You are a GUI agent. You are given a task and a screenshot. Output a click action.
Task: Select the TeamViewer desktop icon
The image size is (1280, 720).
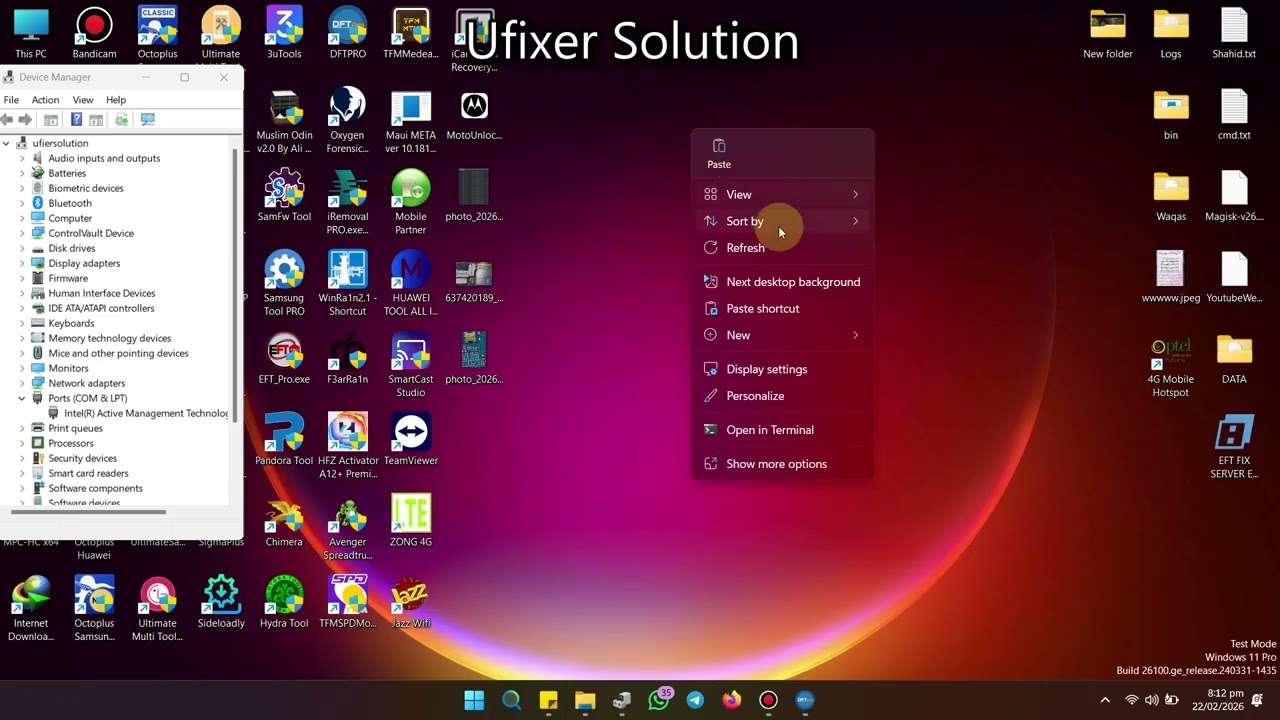coord(410,440)
